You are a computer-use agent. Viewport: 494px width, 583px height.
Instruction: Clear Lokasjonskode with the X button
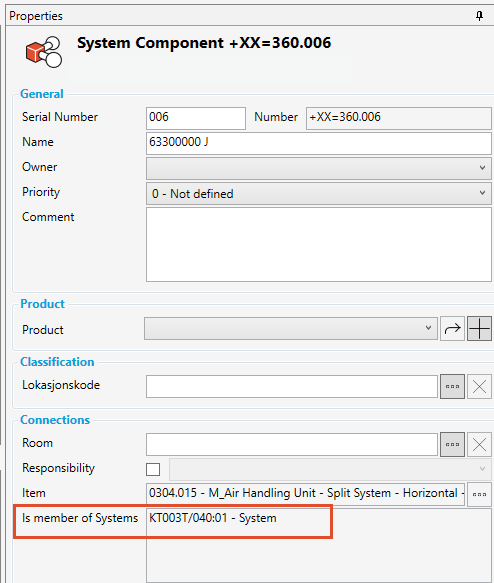480,386
